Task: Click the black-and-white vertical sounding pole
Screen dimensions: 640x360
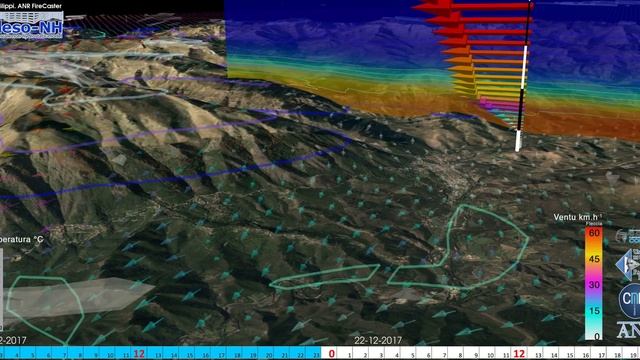Action: (524, 76)
